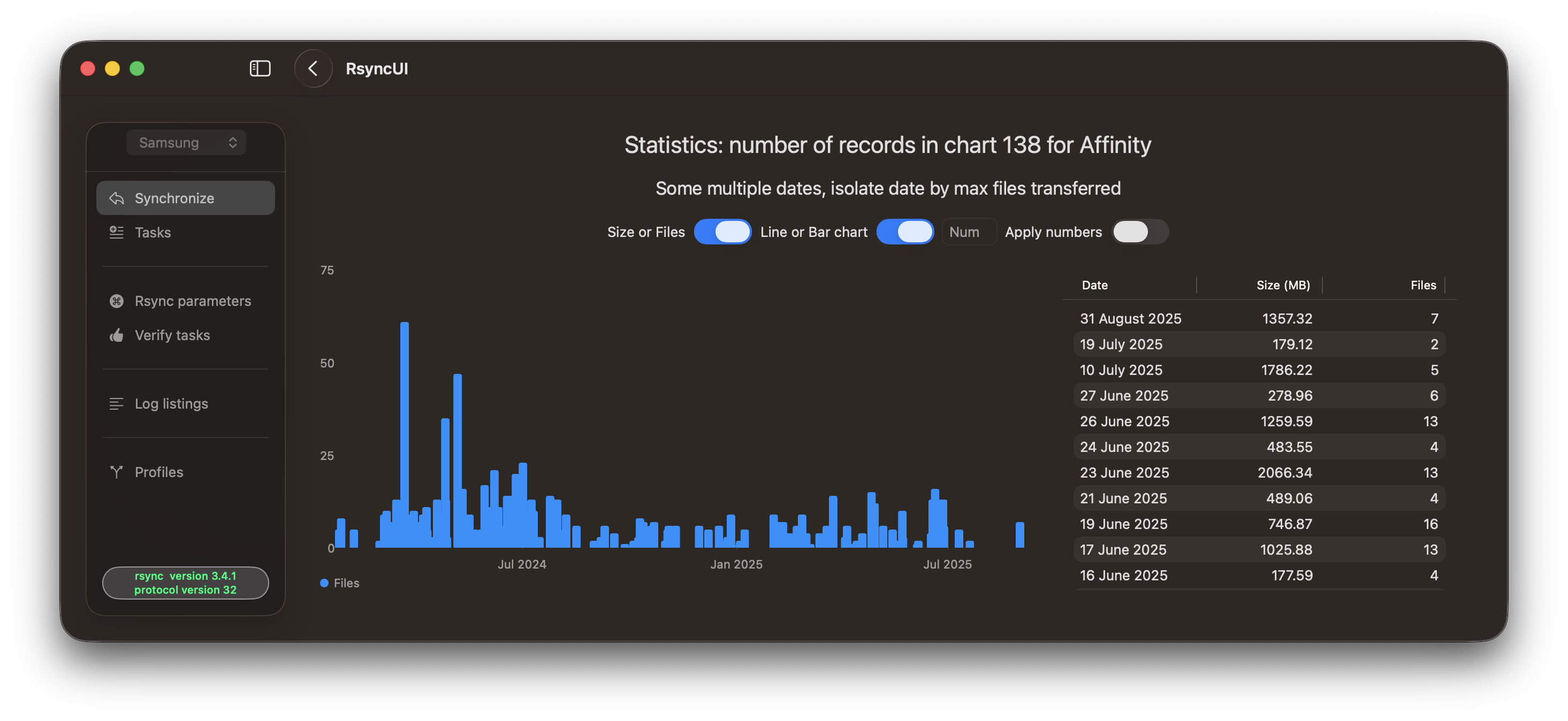
Task: Open Rsync parameters in the sidebar
Action: [x=186, y=301]
